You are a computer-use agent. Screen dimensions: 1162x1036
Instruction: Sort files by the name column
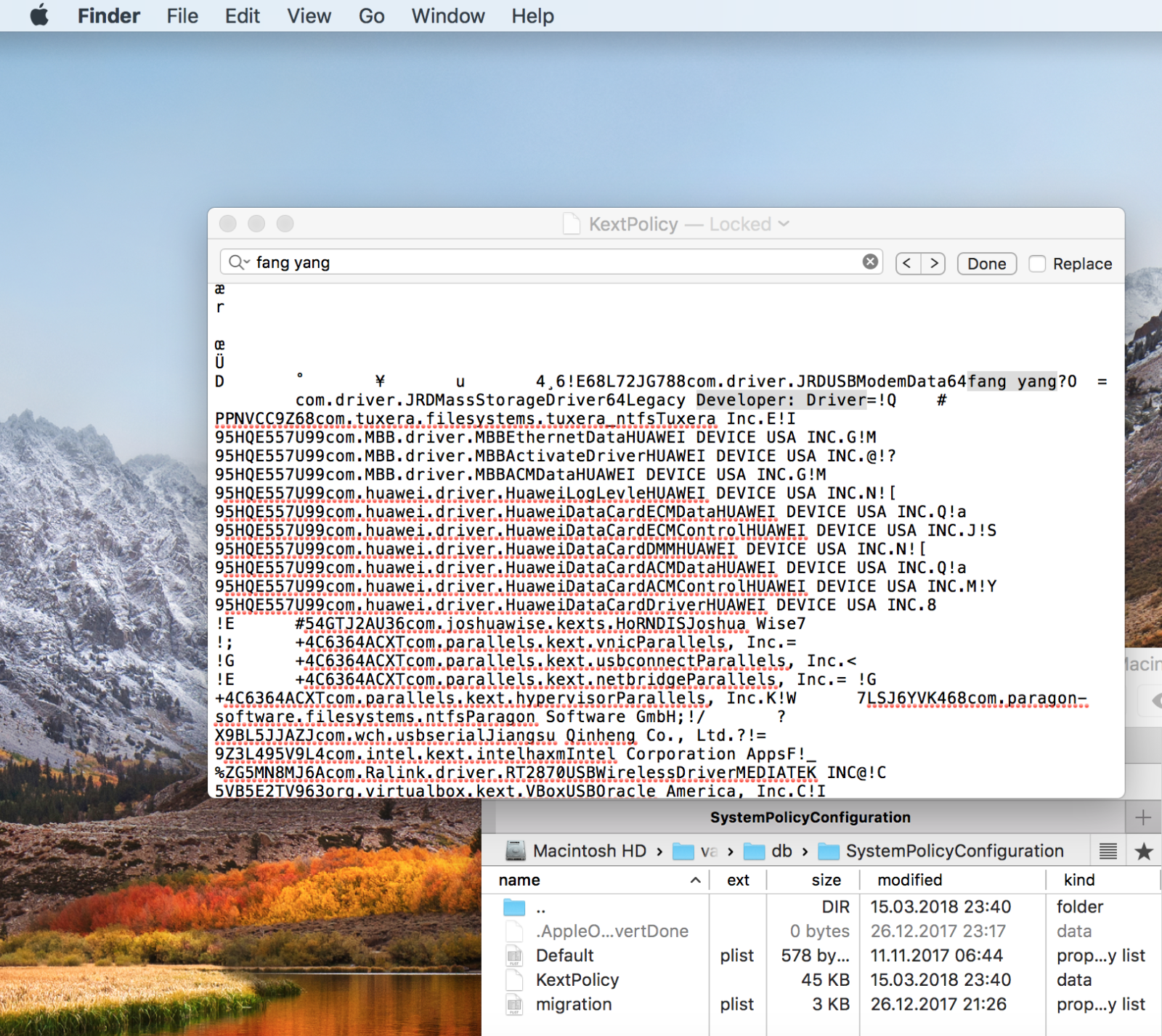[x=596, y=880]
